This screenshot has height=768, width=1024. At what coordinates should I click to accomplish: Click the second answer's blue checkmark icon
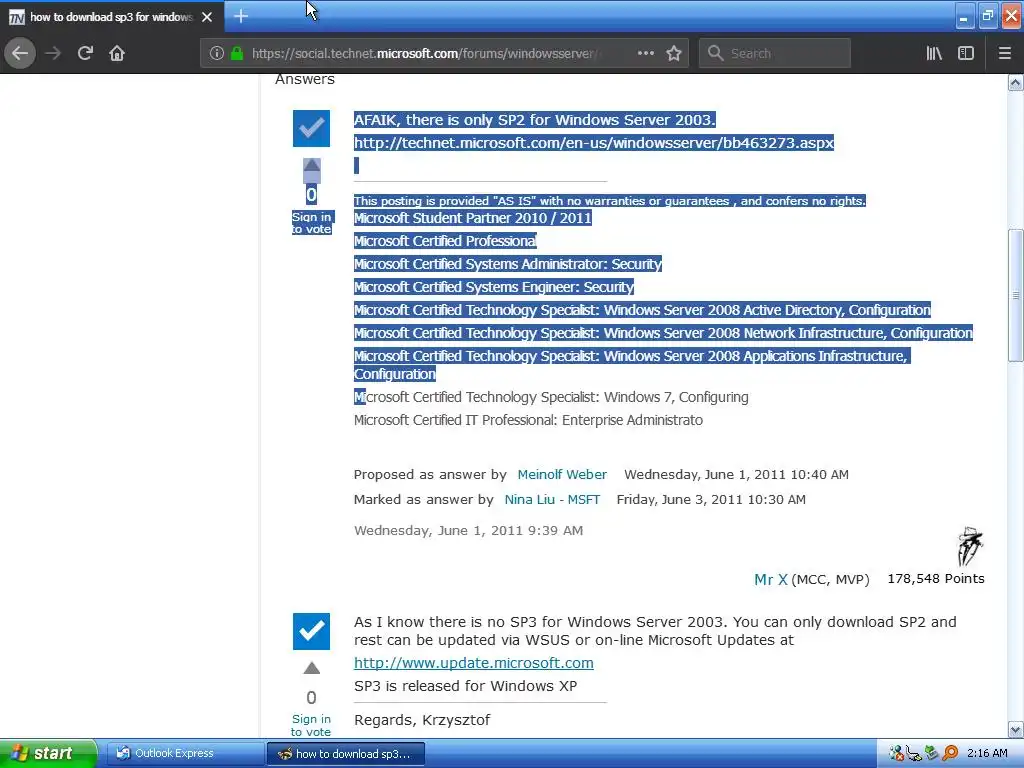(x=312, y=632)
